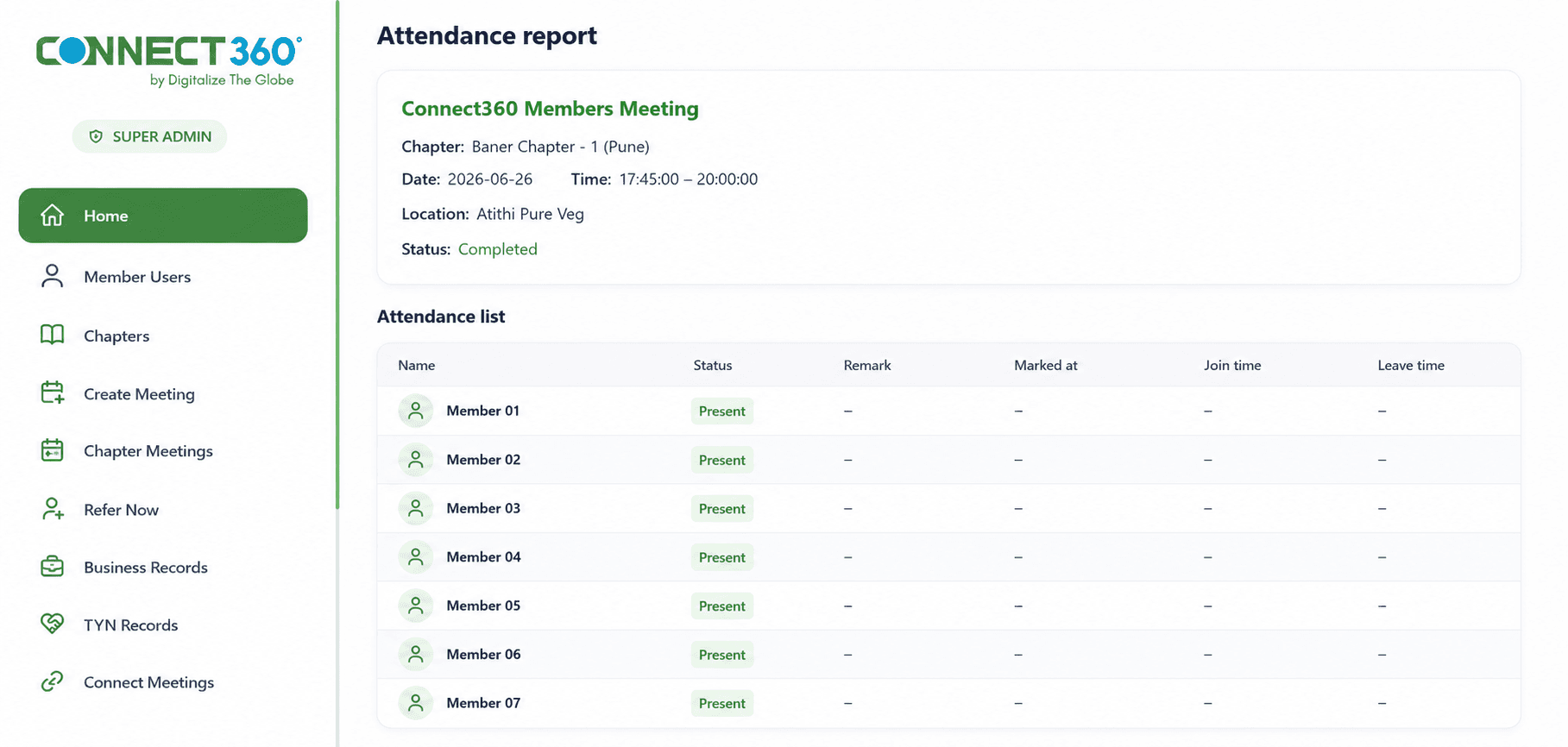
Task: Click the location Atithi Pure Veg
Action: [531, 214]
